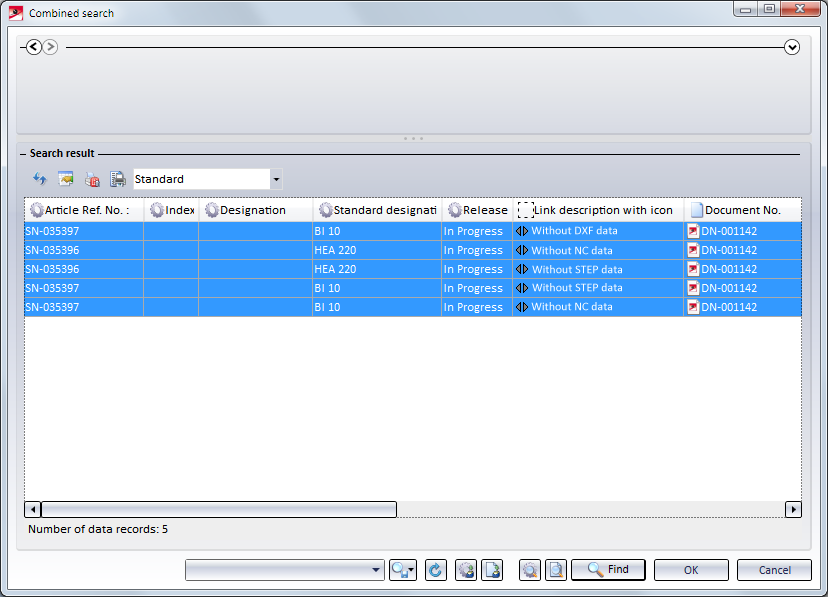Click the Standard designation column header

pyautogui.click(x=377, y=210)
